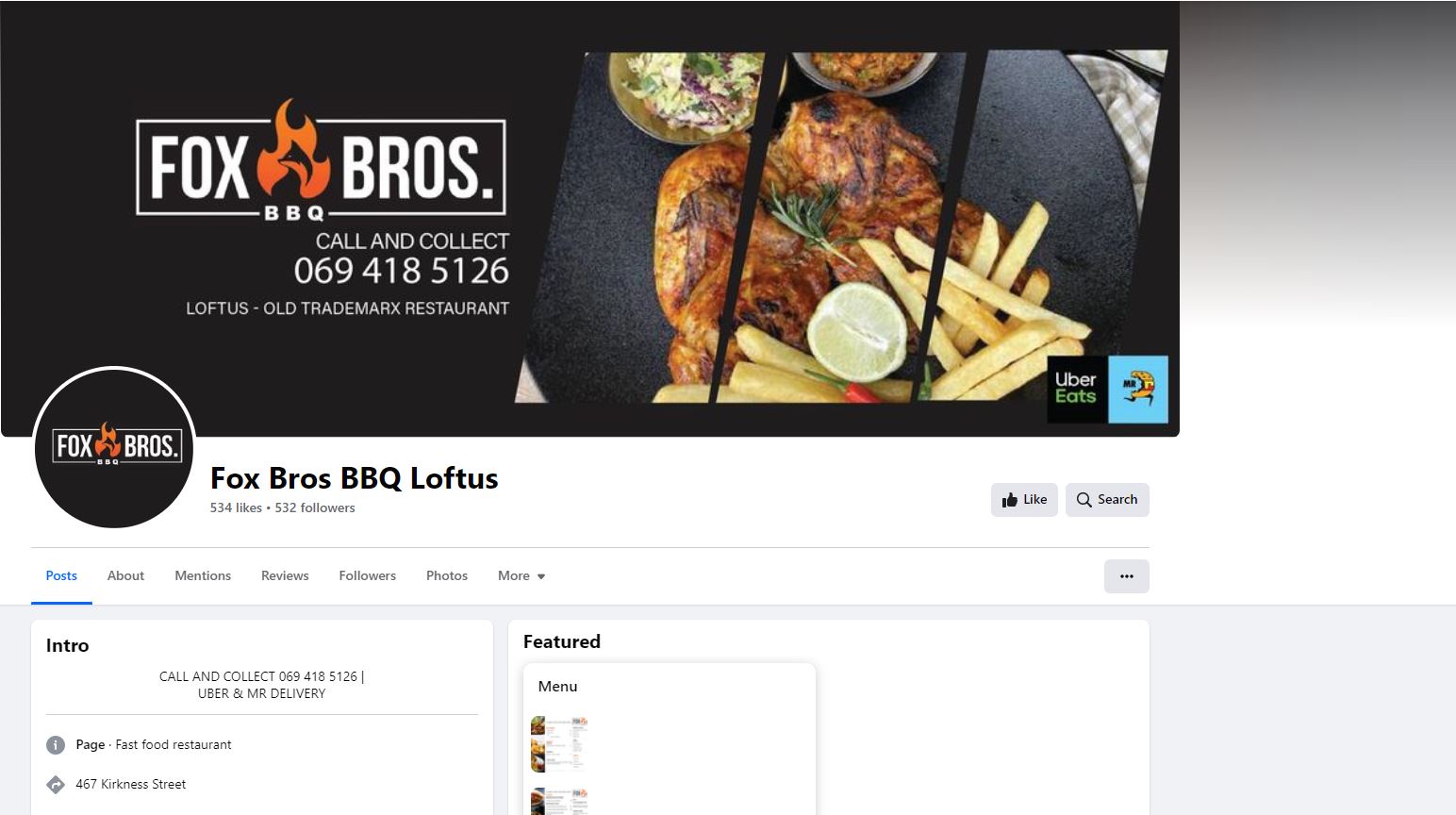The height and width of the screenshot is (815, 1456).
Task: Switch to the Mentions tab
Action: coord(203,575)
